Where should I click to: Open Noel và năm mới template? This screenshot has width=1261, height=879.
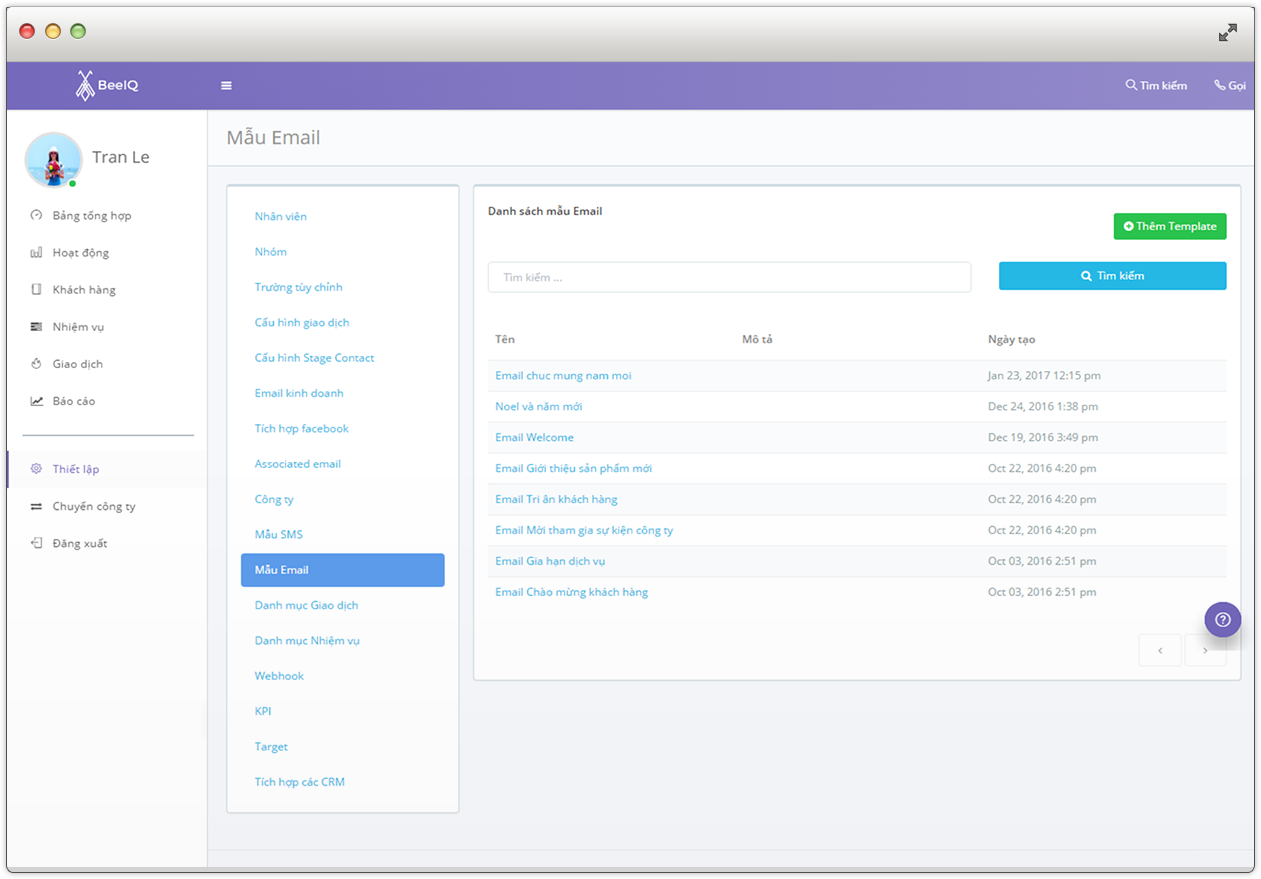coord(538,407)
